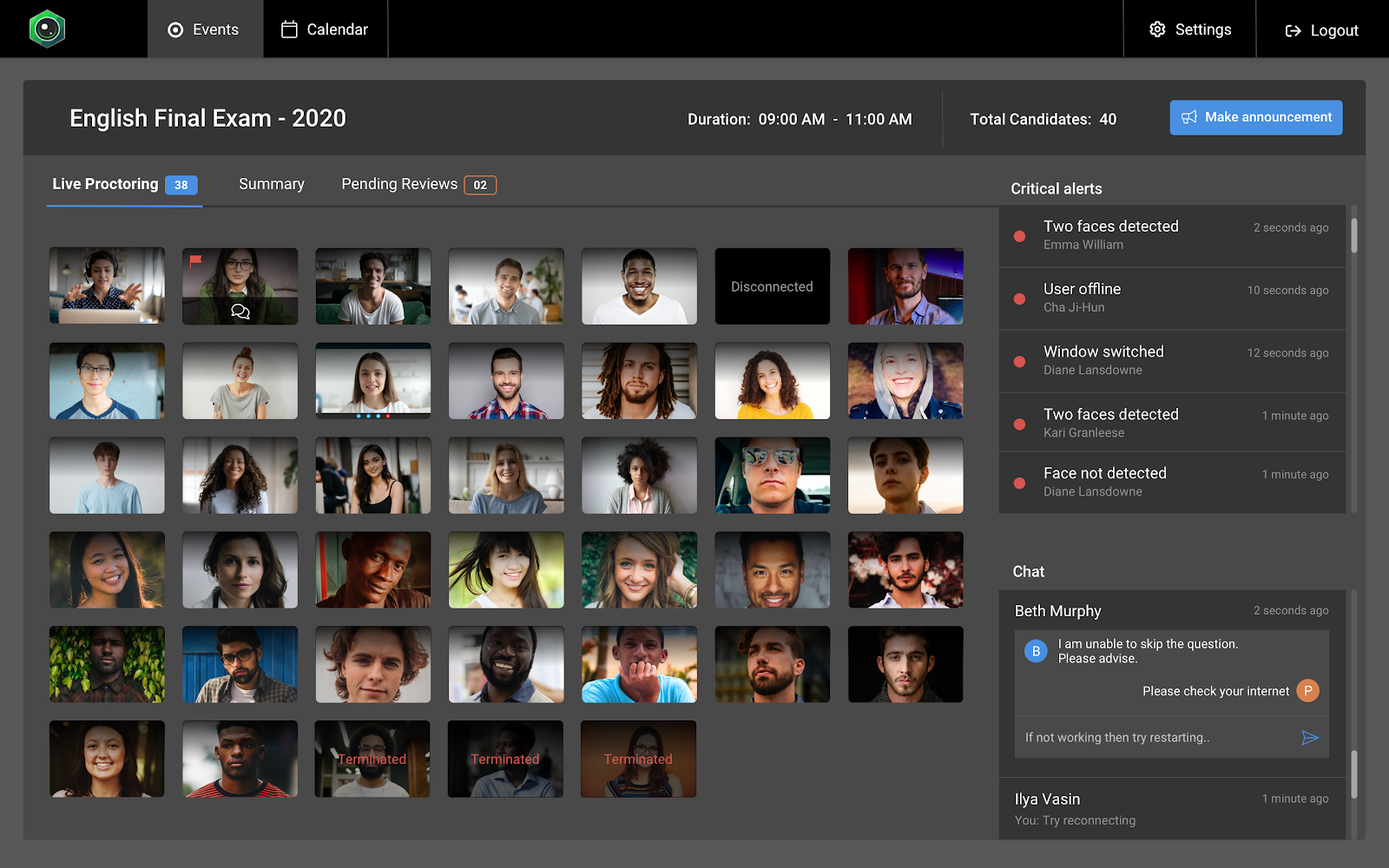Screen dimensions: 1389x868
Task: Select the Window switched alert for Diane Lansdowne
Action: tap(1171, 360)
